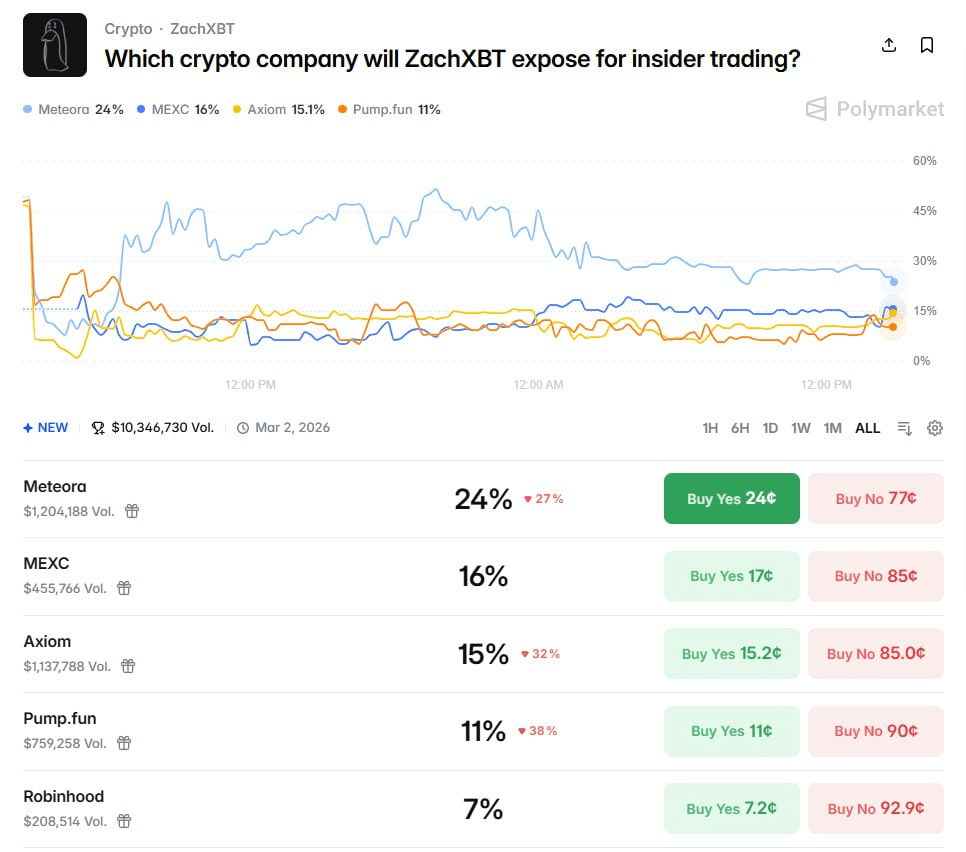The image size is (966, 852).
Task: Click the ZachXBT penguin avatar thumbnail
Action: (55, 45)
